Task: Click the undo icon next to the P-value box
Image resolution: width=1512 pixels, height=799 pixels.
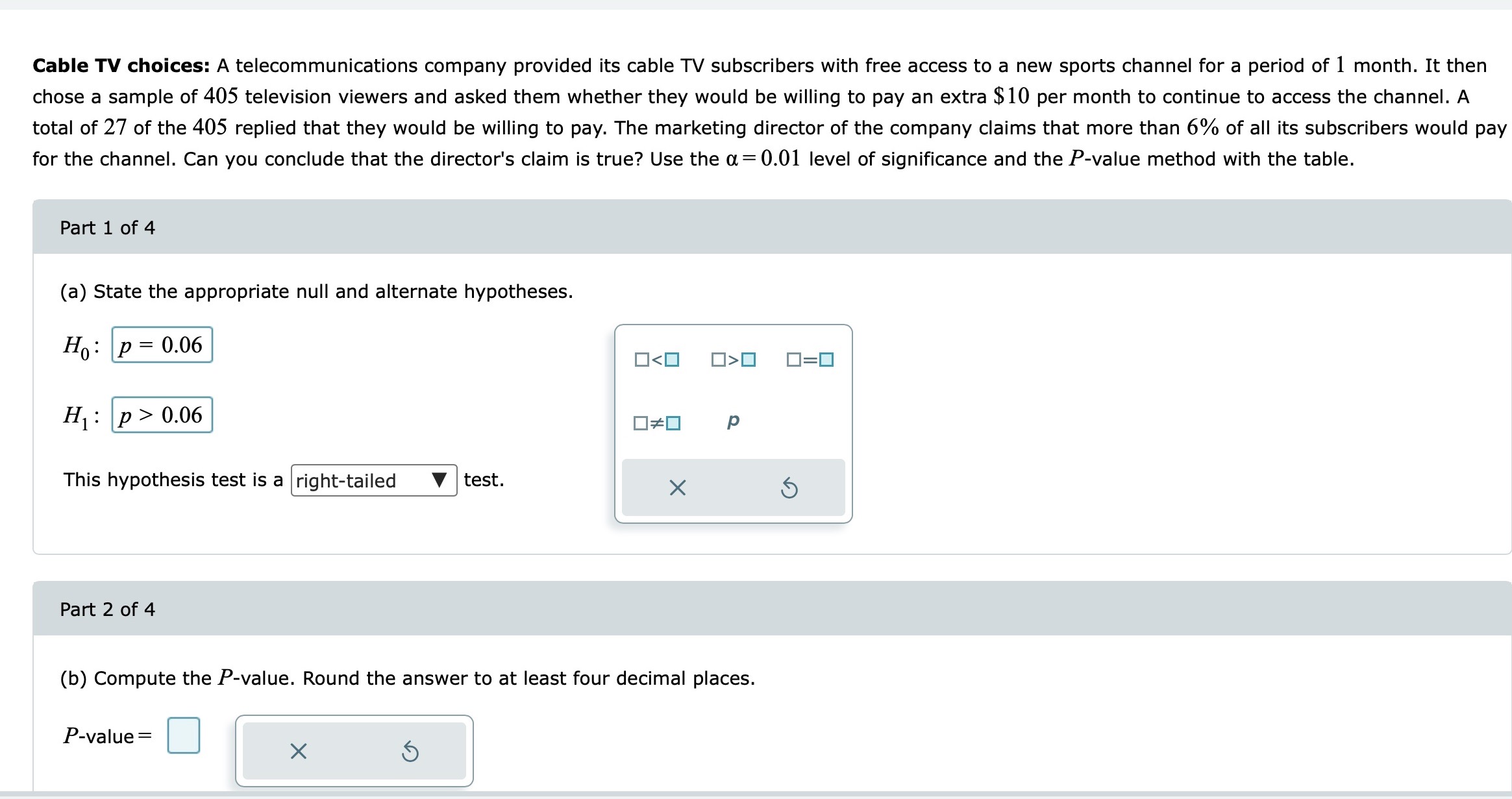Action: (410, 751)
